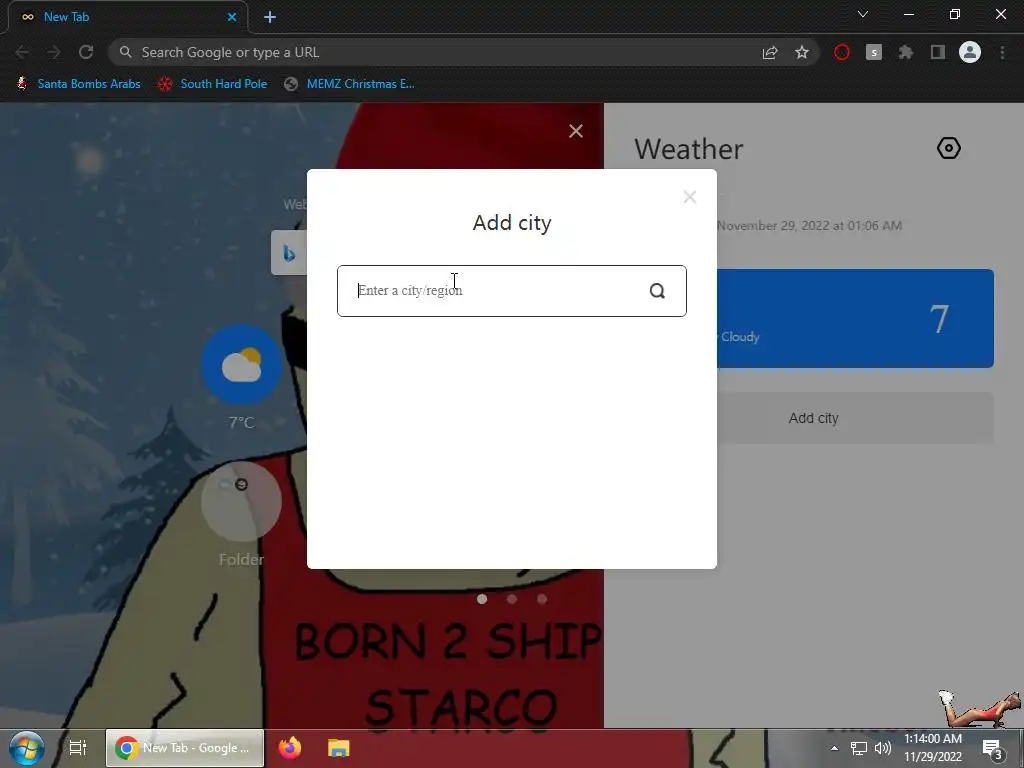Open the volume tray icon

tap(882, 748)
